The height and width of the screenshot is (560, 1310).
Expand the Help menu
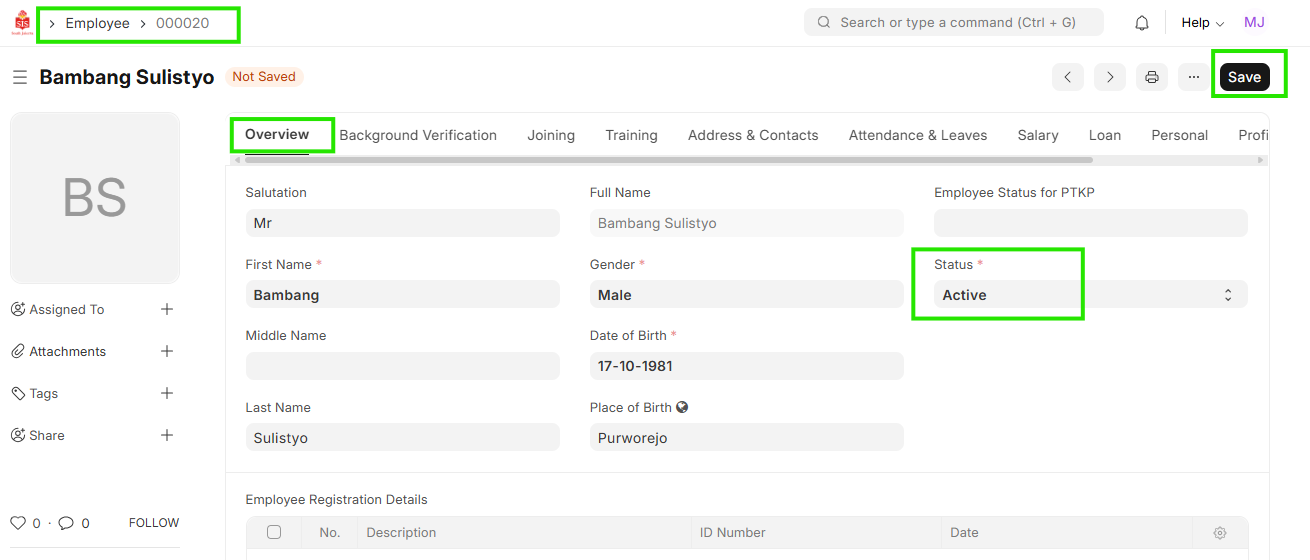[1202, 23]
